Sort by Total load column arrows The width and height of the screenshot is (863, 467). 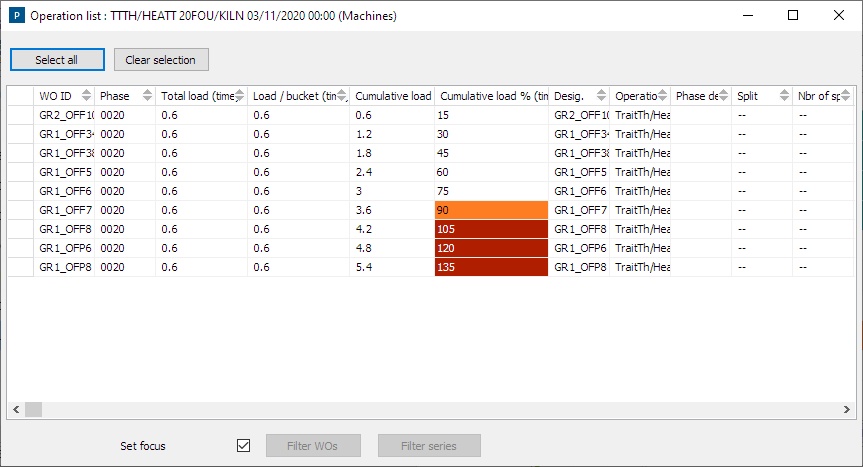[x=239, y=96]
